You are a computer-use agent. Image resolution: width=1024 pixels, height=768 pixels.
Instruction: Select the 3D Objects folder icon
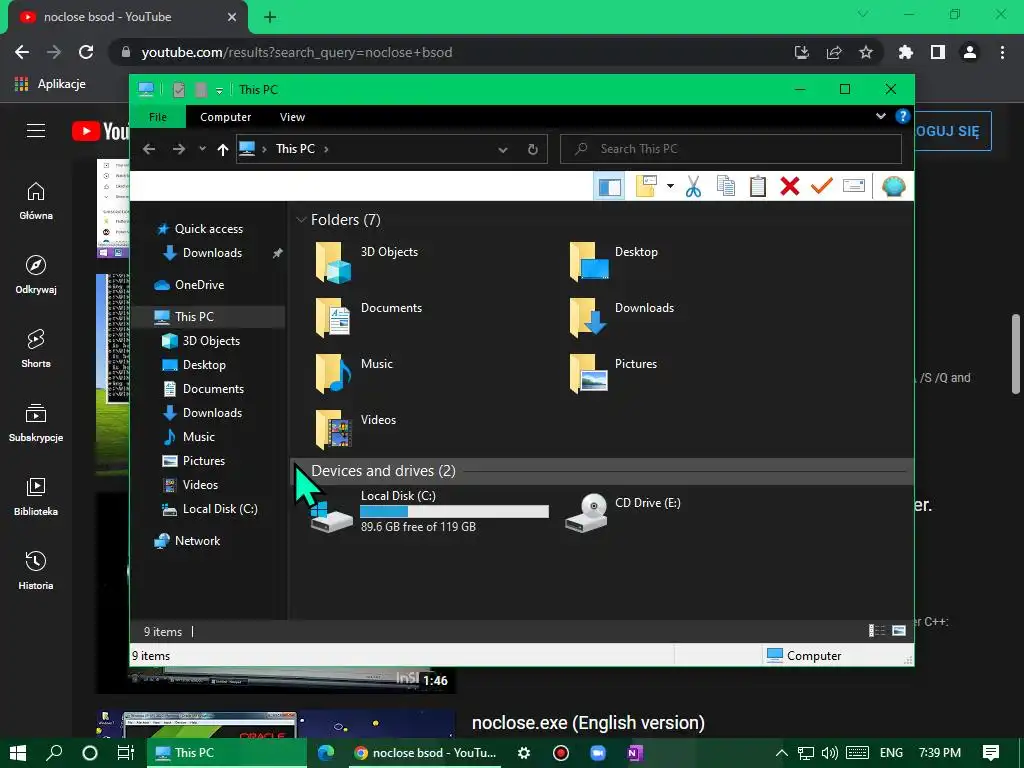click(333, 263)
